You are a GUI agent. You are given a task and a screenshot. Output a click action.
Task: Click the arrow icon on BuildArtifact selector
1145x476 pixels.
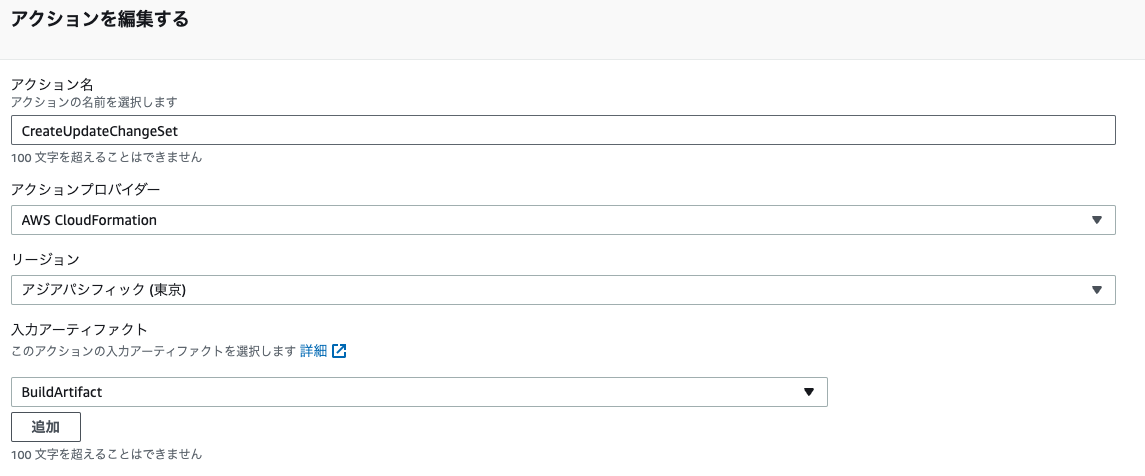[x=809, y=392]
